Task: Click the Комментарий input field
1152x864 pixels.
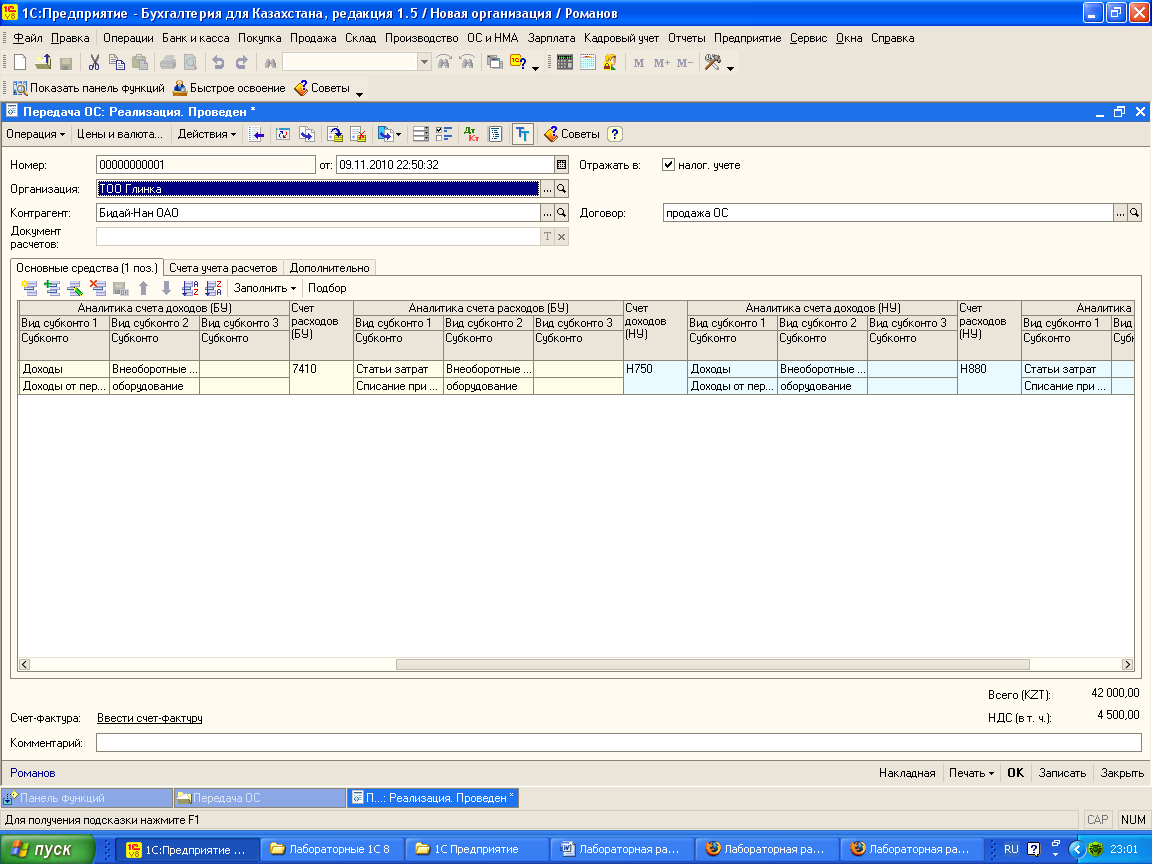Action: pos(619,743)
